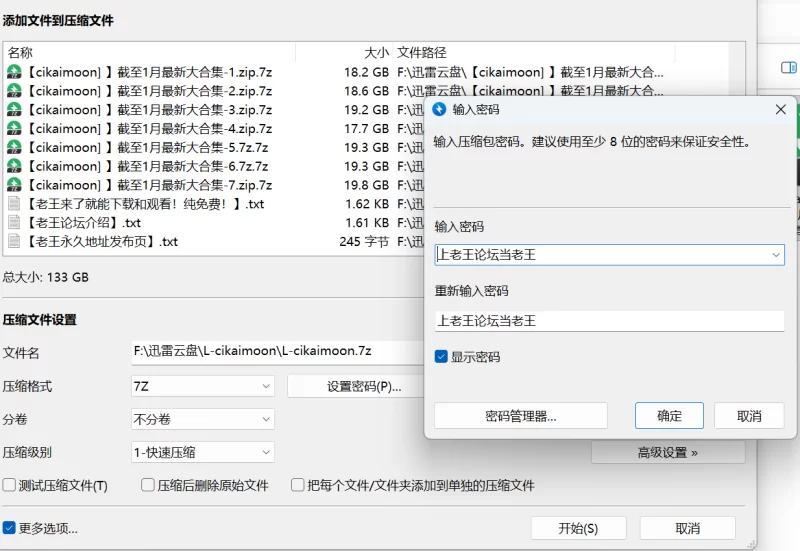Screen dimensions: 800x551
Task: Click the side panel icon in the background window
Action: point(789,67)
